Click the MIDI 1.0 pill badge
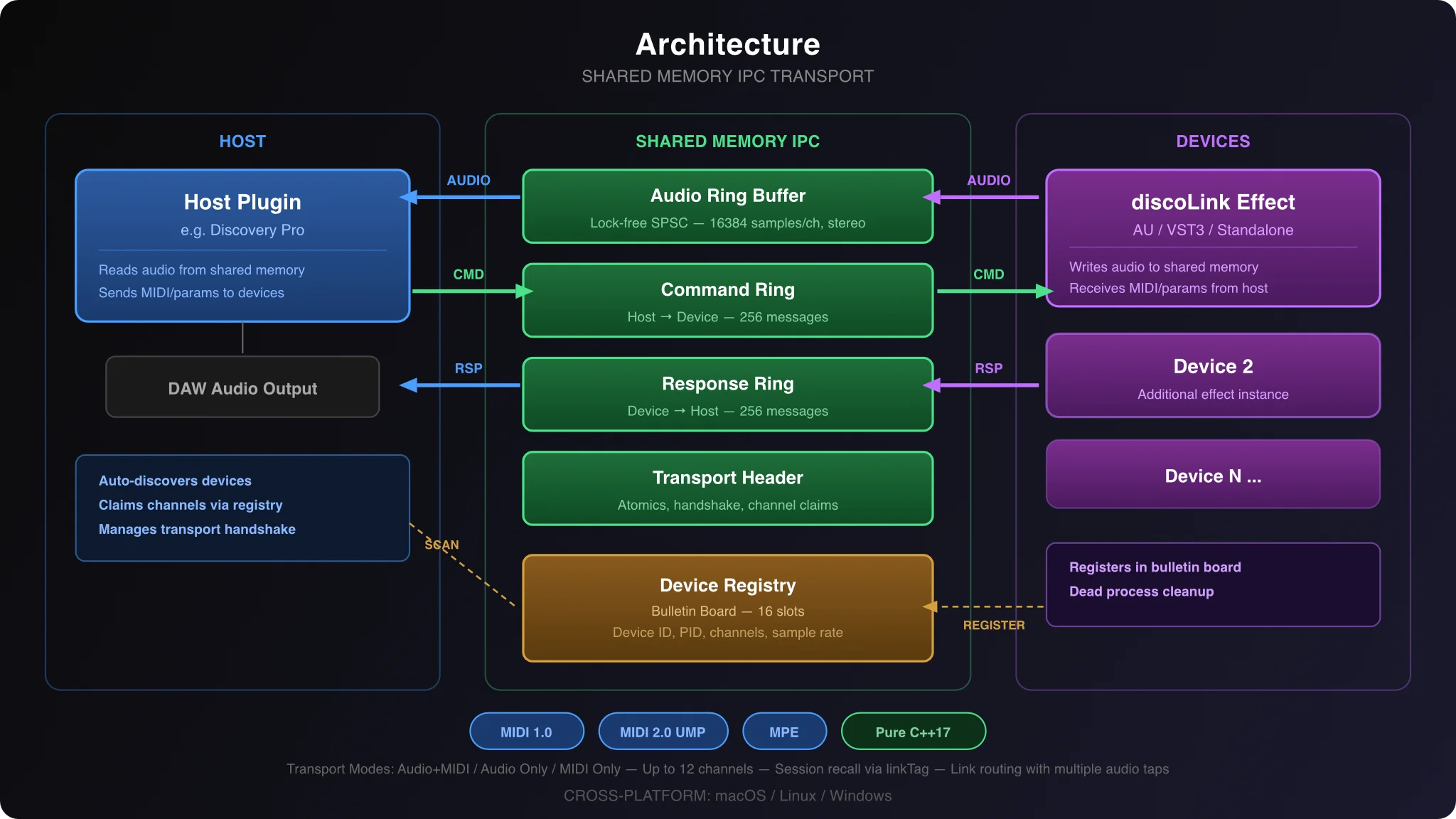1456x819 pixels. click(527, 732)
